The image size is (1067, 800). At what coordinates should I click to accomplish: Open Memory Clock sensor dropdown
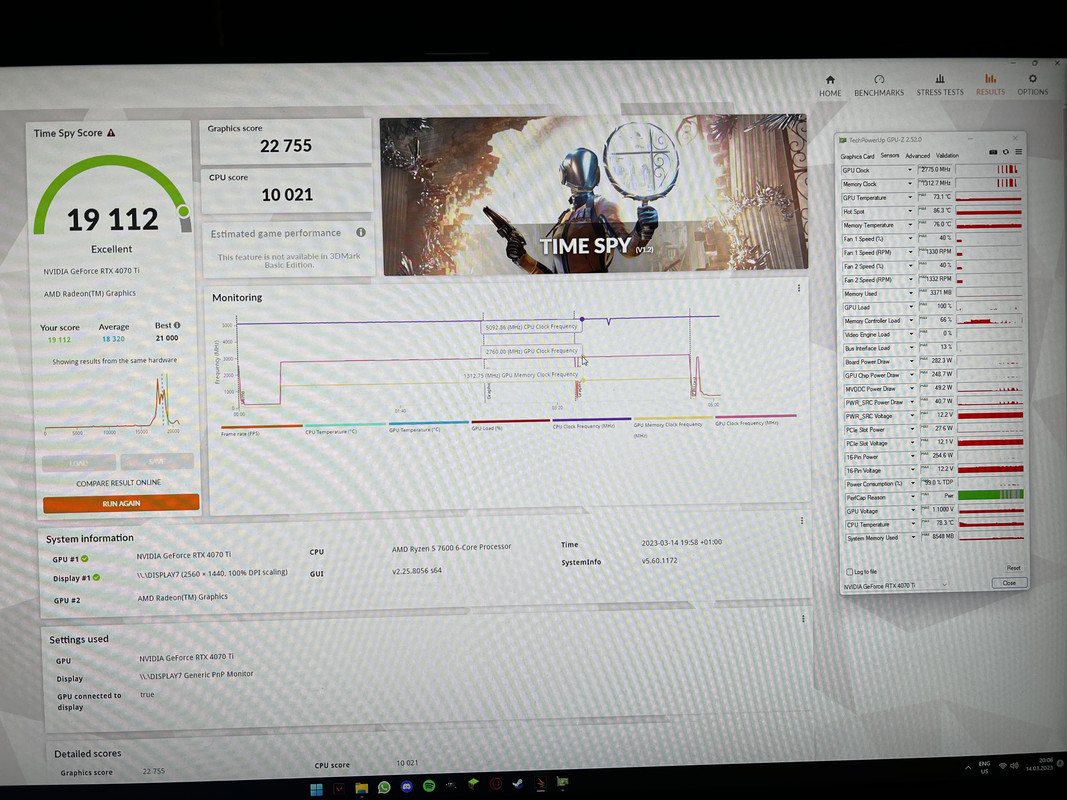pos(910,184)
